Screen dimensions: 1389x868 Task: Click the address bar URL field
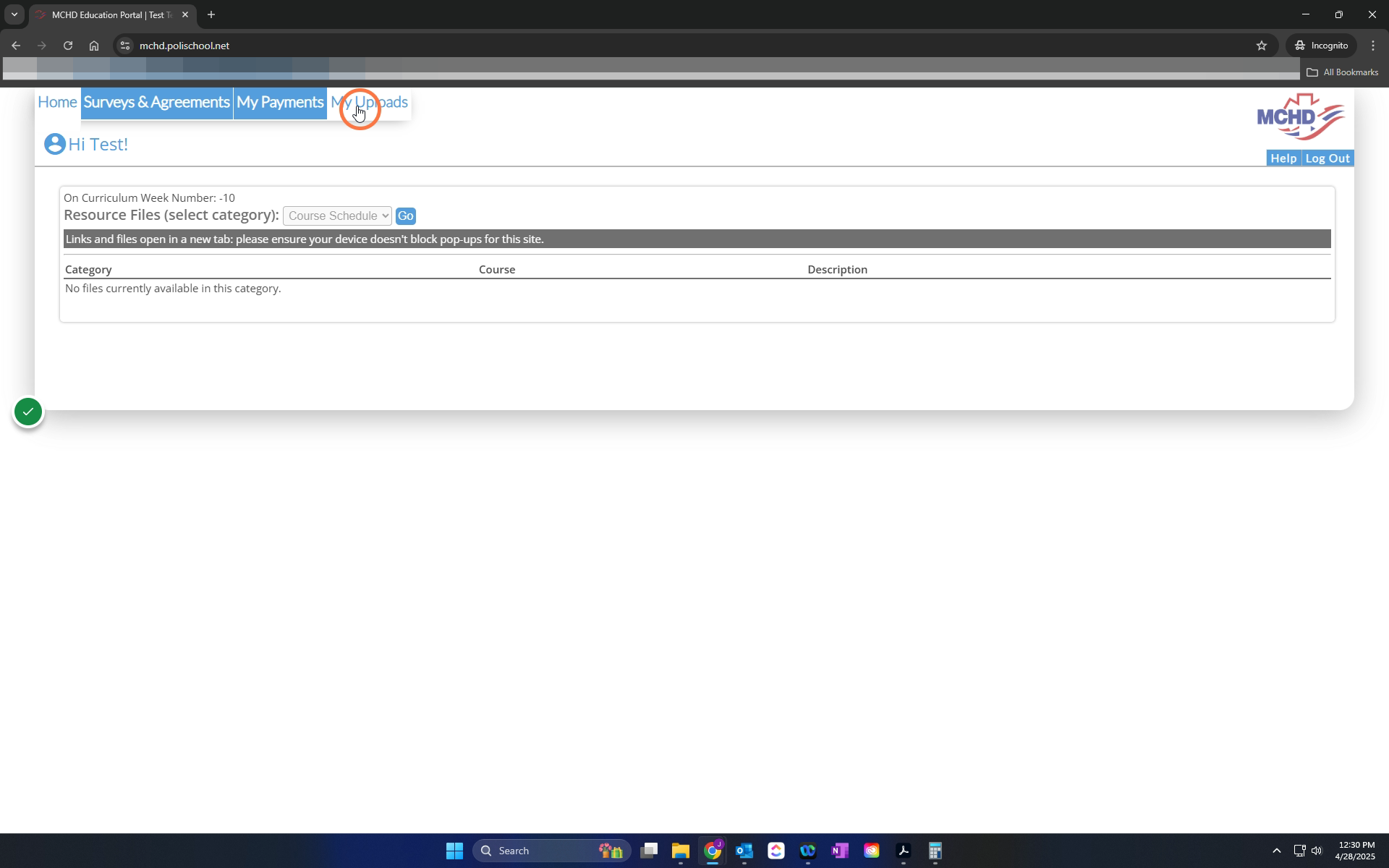tap(694, 46)
